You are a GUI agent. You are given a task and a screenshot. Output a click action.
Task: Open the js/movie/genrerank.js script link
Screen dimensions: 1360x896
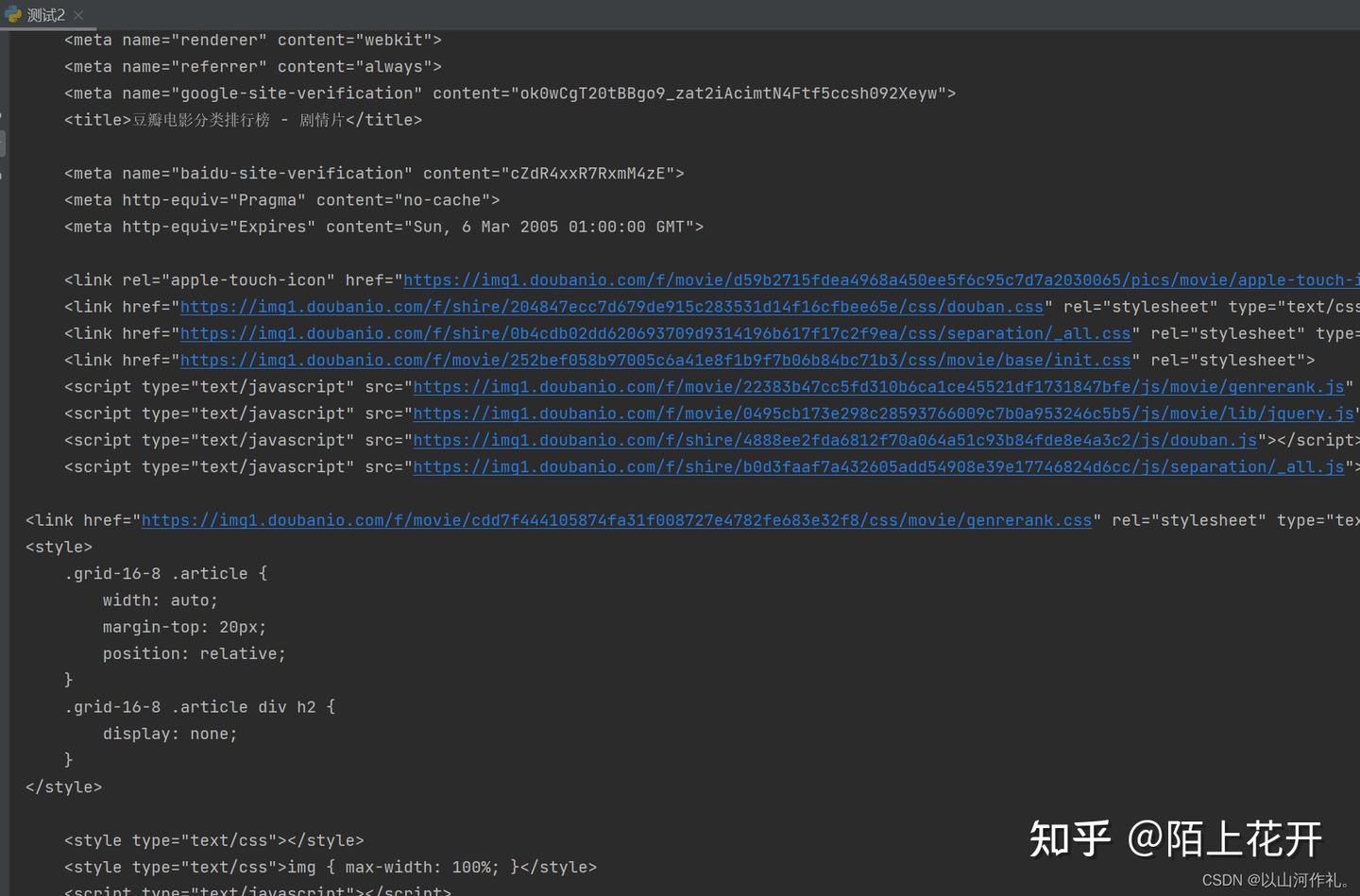(x=878, y=387)
